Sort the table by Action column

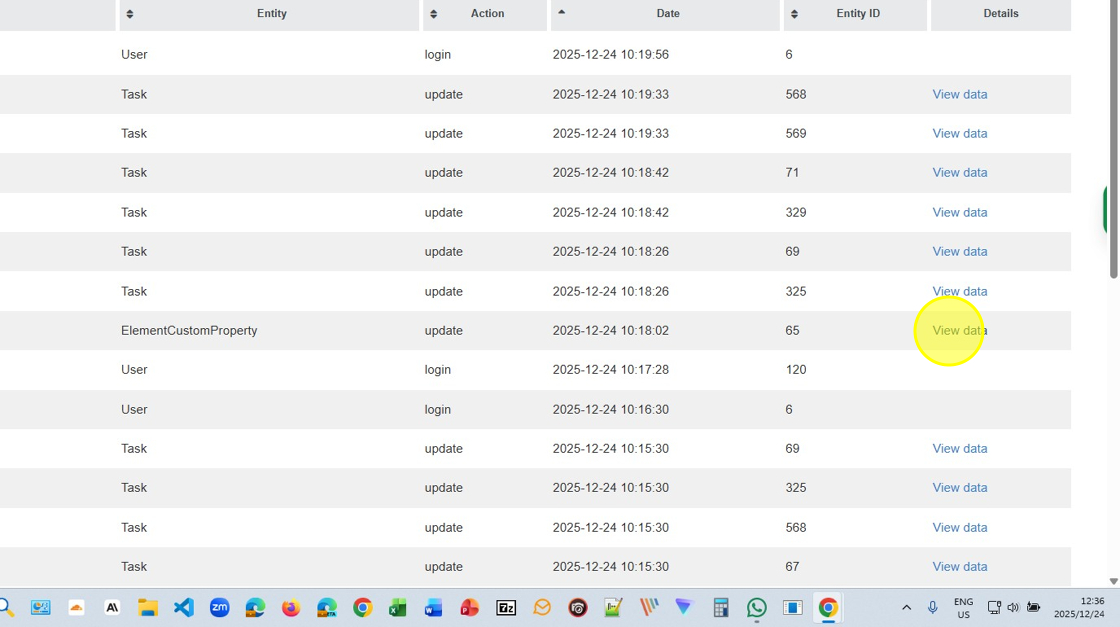pyautogui.click(x=486, y=14)
